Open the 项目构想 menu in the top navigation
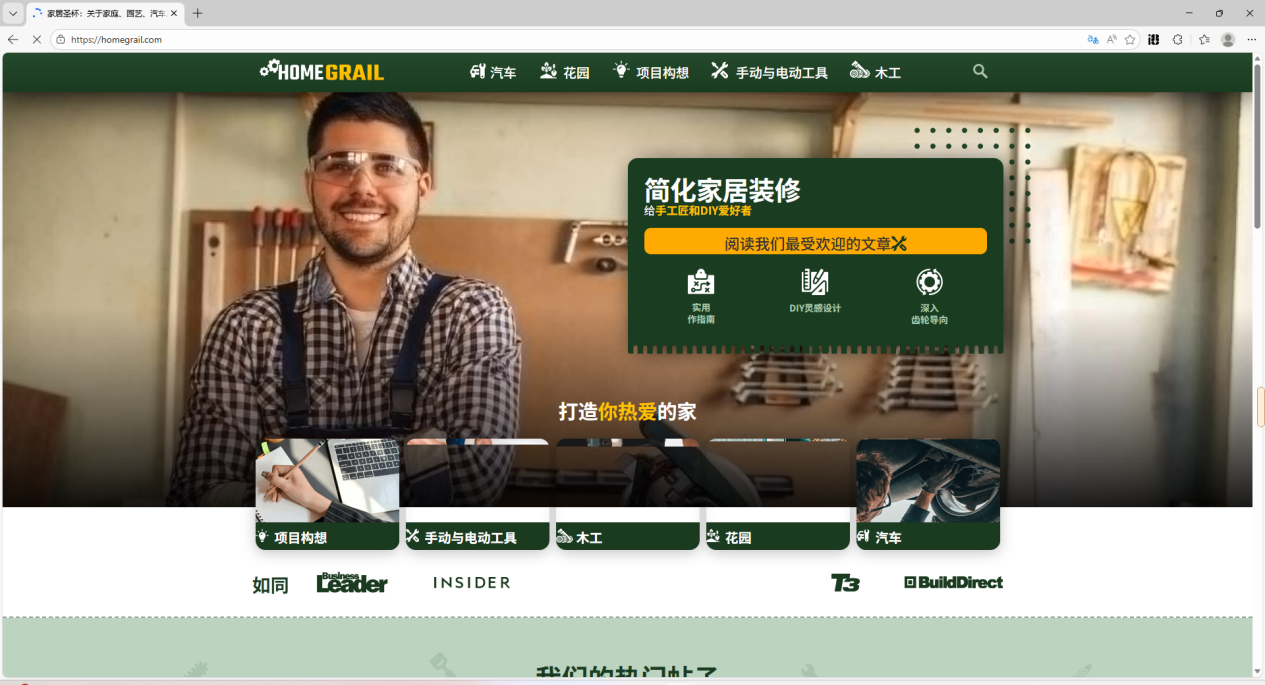This screenshot has width=1265, height=685. (650, 72)
